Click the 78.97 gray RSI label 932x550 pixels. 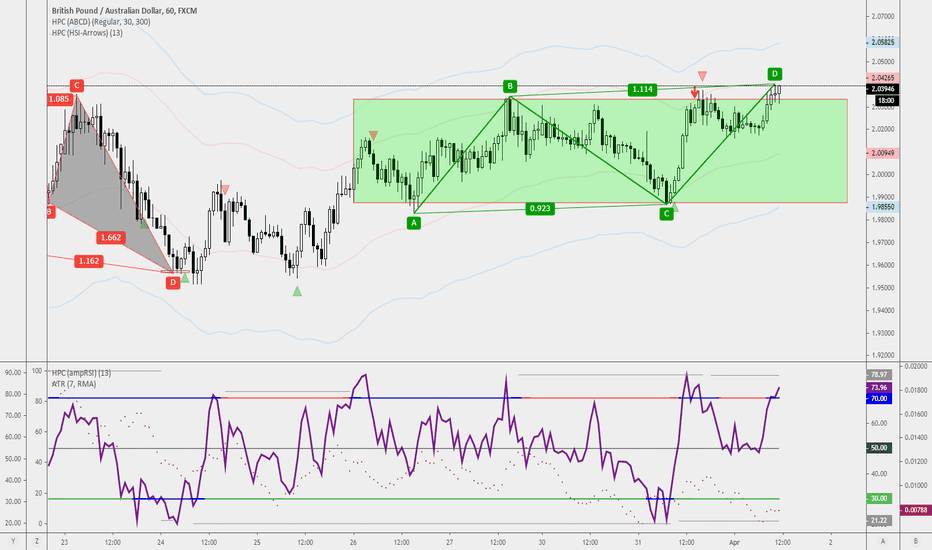(x=879, y=375)
